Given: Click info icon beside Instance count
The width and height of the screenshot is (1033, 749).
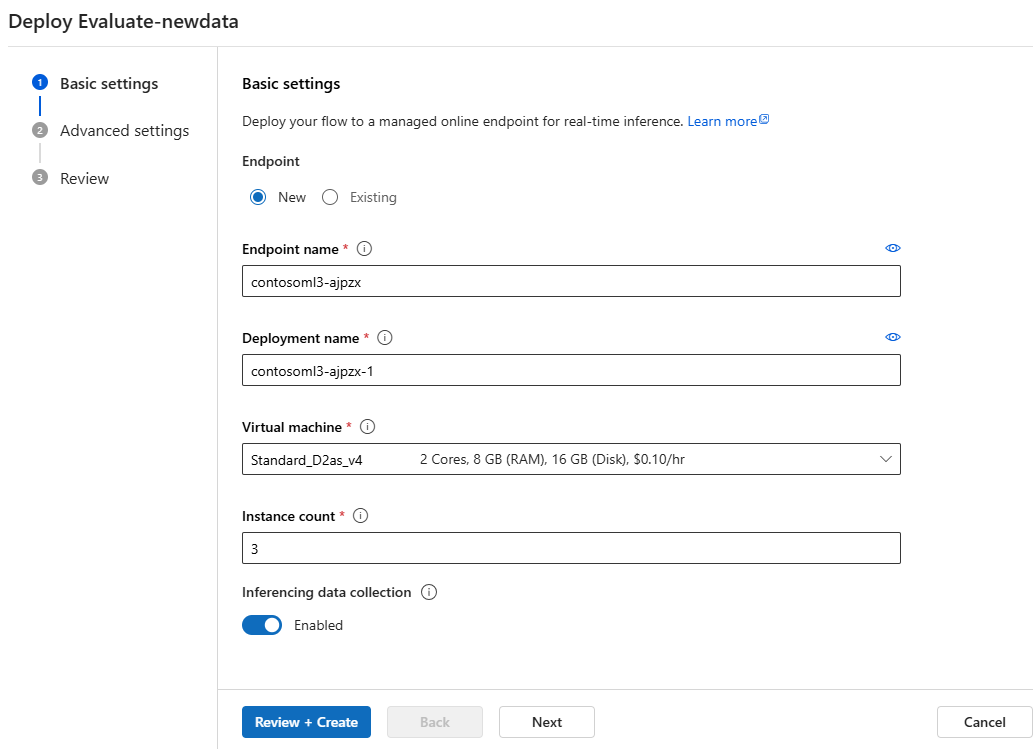Looking at the screenshot, I should coord(361,516).
